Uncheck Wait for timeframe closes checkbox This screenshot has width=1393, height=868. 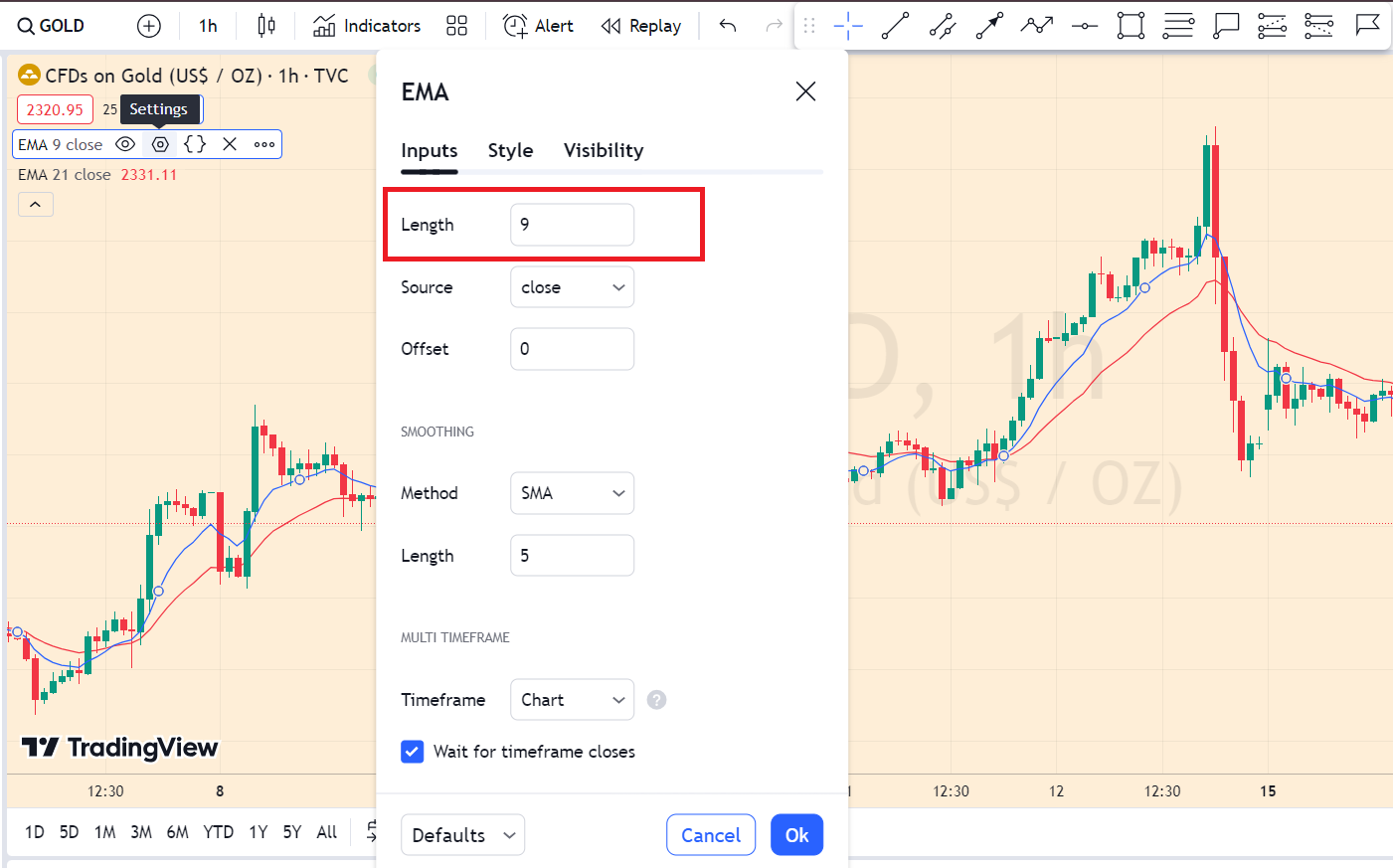tap(413, 752)
